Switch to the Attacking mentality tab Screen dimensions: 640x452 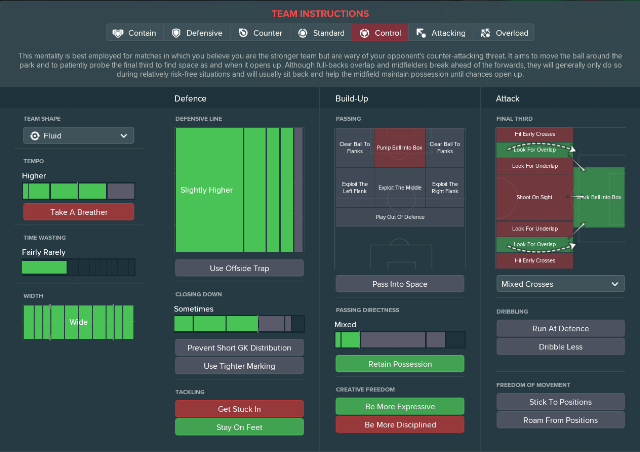(441, 33)
